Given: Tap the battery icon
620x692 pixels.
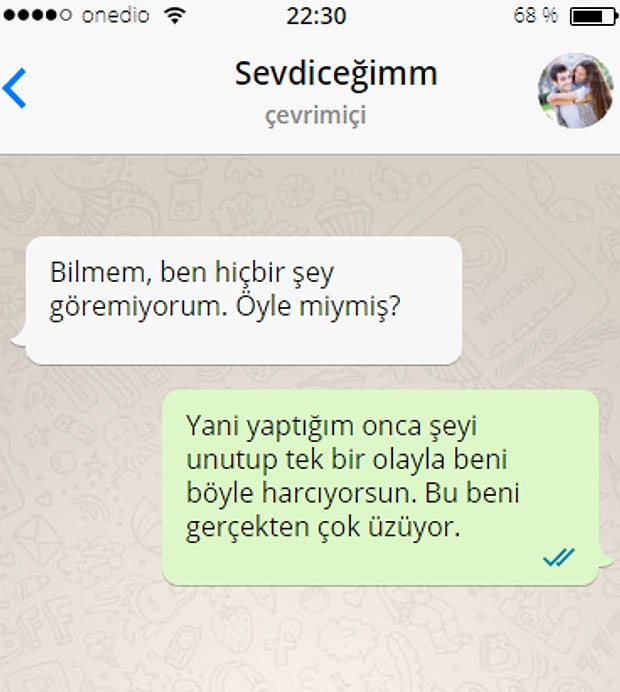Looking at the screenshot, I should pos(594,17).
